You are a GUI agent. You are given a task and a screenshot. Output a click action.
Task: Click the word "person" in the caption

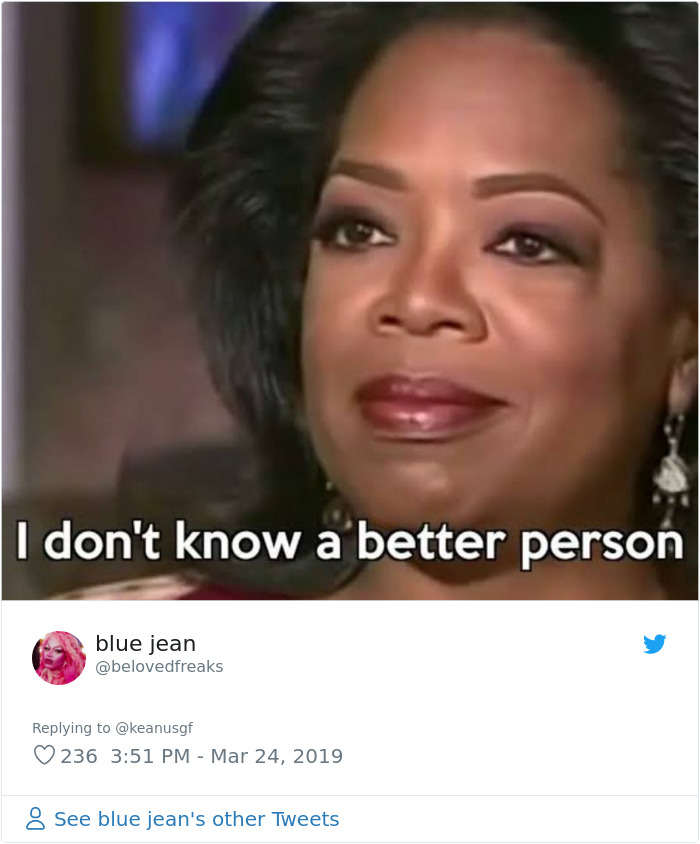[602, 544]
